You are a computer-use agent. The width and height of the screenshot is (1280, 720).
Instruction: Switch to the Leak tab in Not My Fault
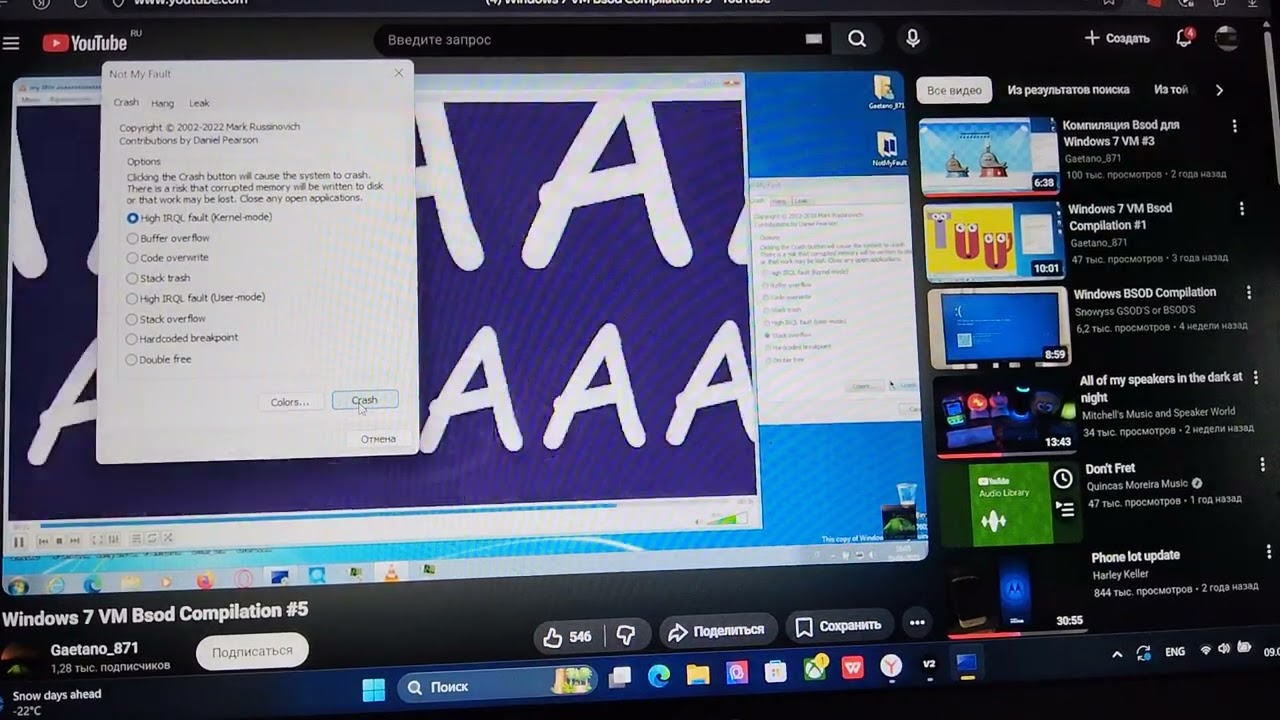point(200,103)
